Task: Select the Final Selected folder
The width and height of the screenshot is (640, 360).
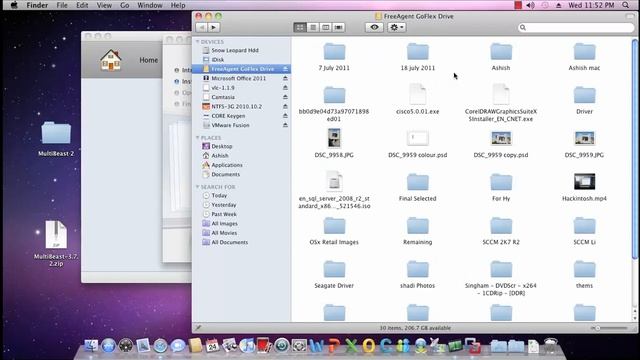Action: tap(418, 182)
